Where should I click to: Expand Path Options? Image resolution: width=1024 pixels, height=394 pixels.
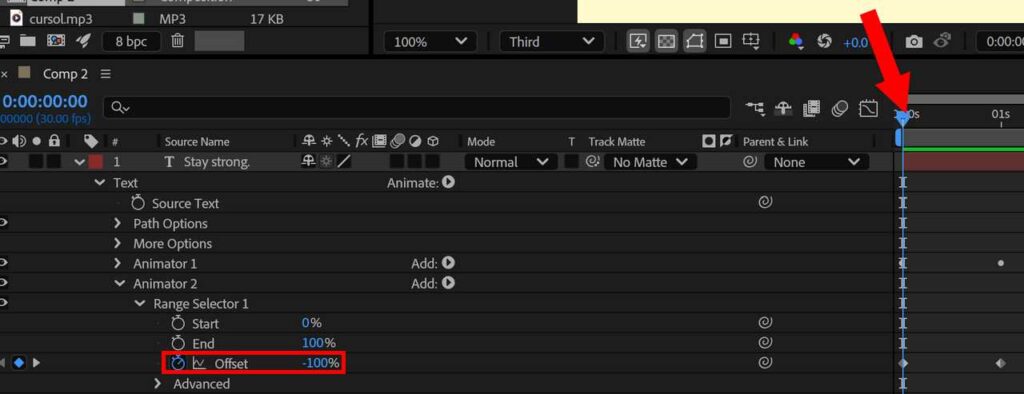(118, 223)
